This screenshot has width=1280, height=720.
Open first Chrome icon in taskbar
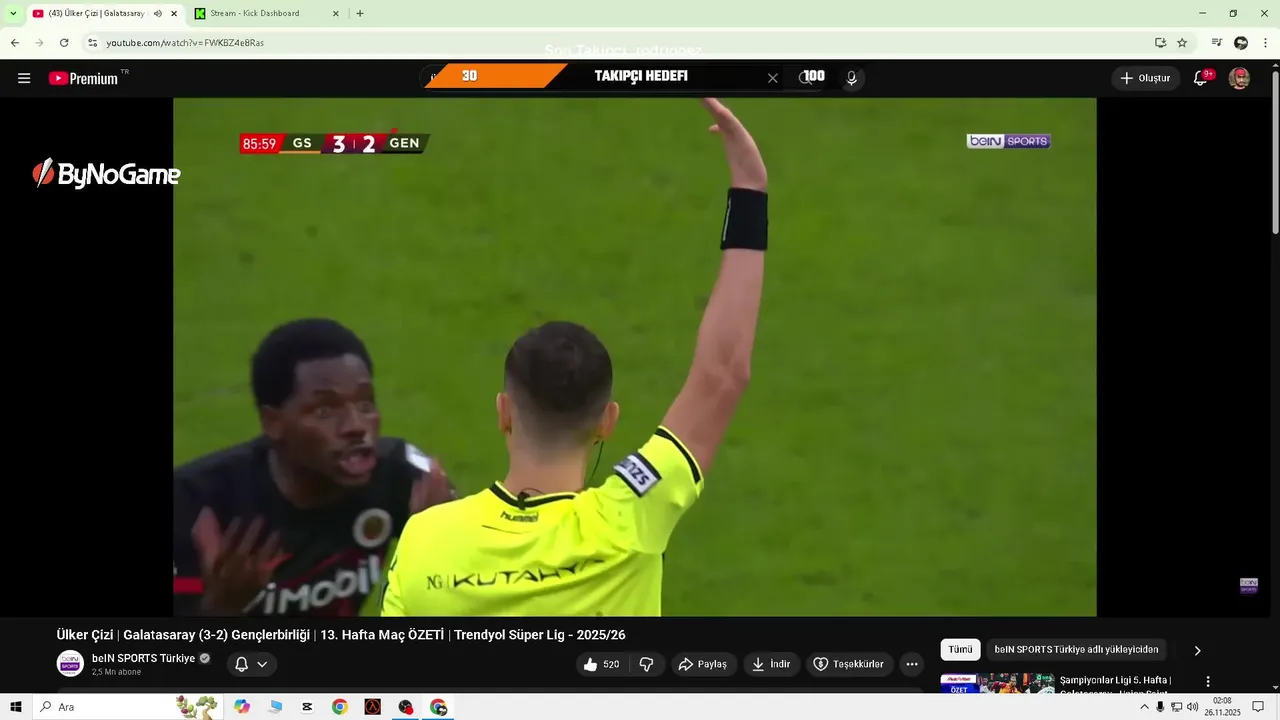click(340, 707)
